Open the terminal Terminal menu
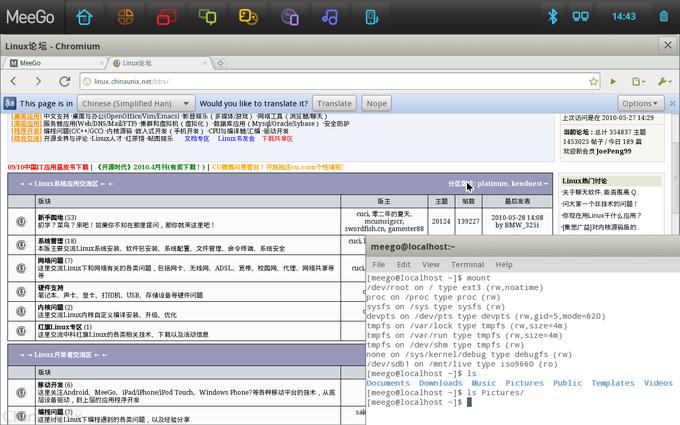The image size is (680, 425). (468, 264)
